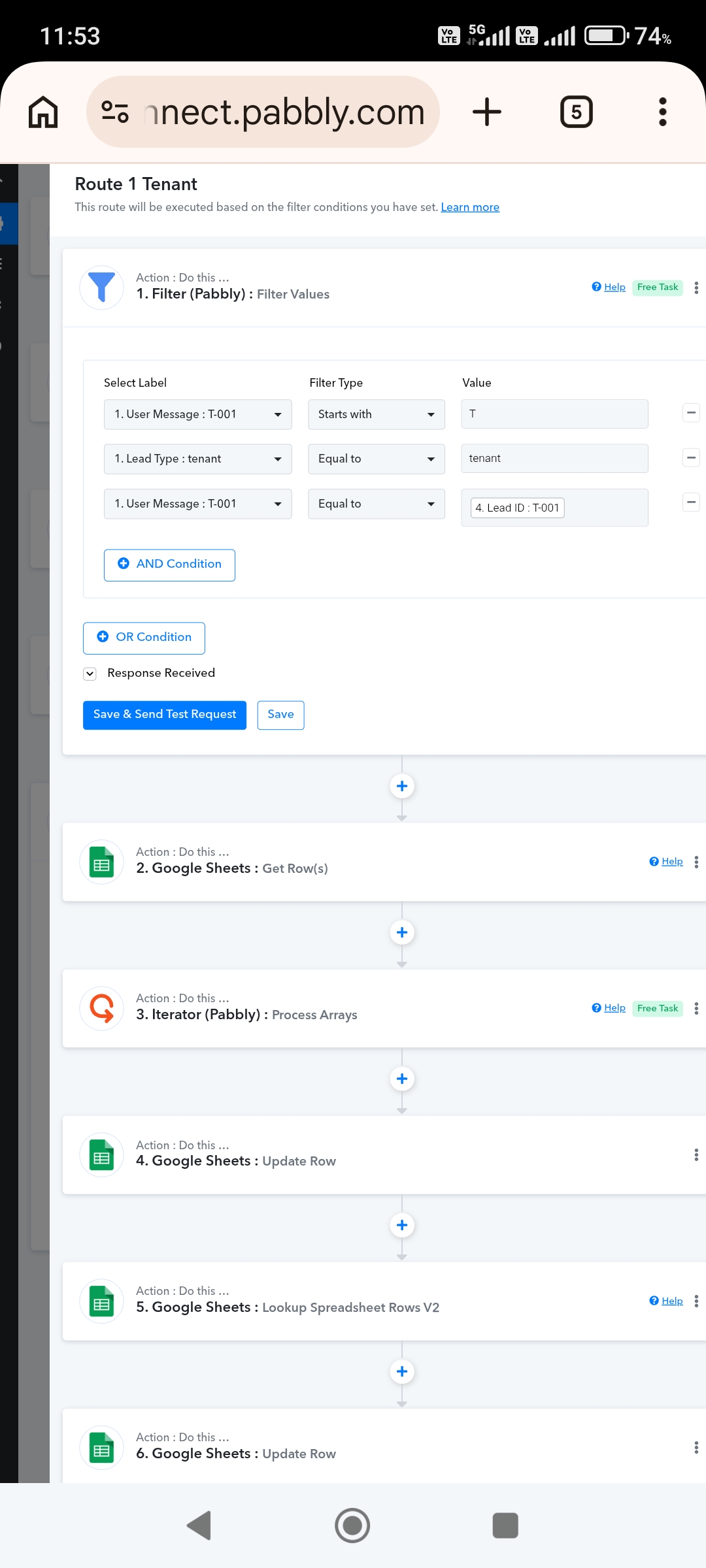This screenshot has width=706, height=1568.
Task: Expand step 6 Google Sheets Update Row
Action: 384,1447
